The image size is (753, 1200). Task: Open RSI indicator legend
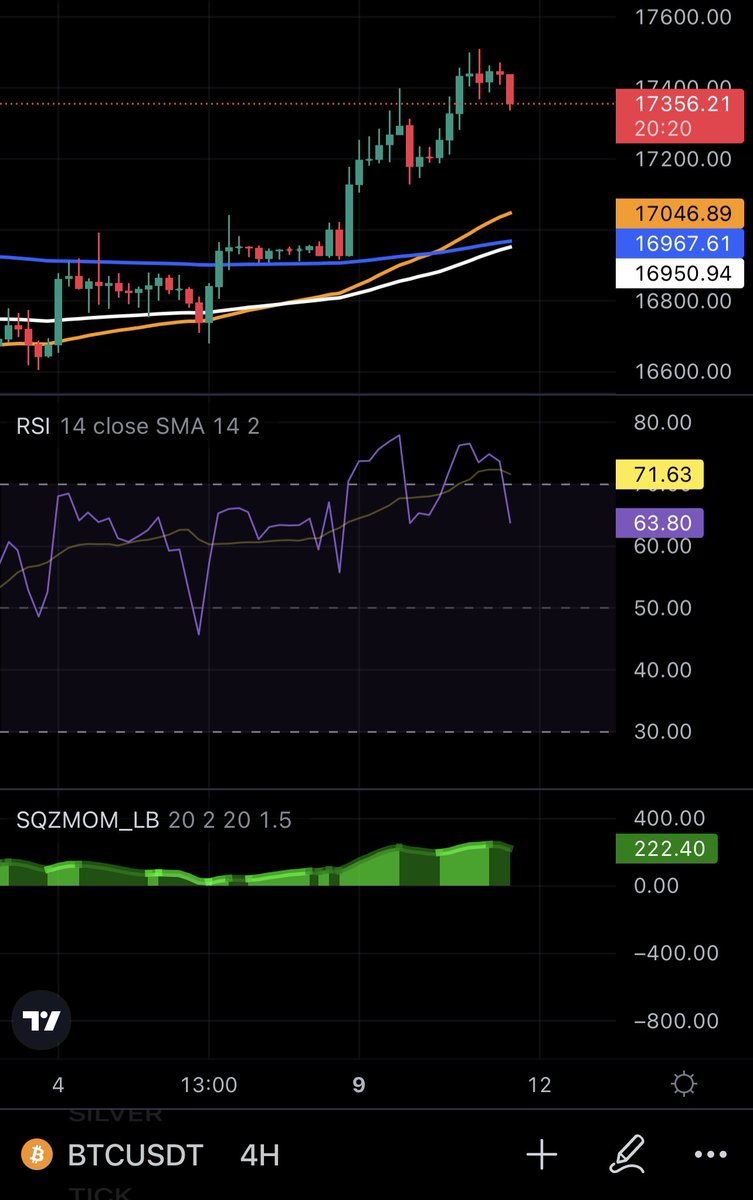138,426
